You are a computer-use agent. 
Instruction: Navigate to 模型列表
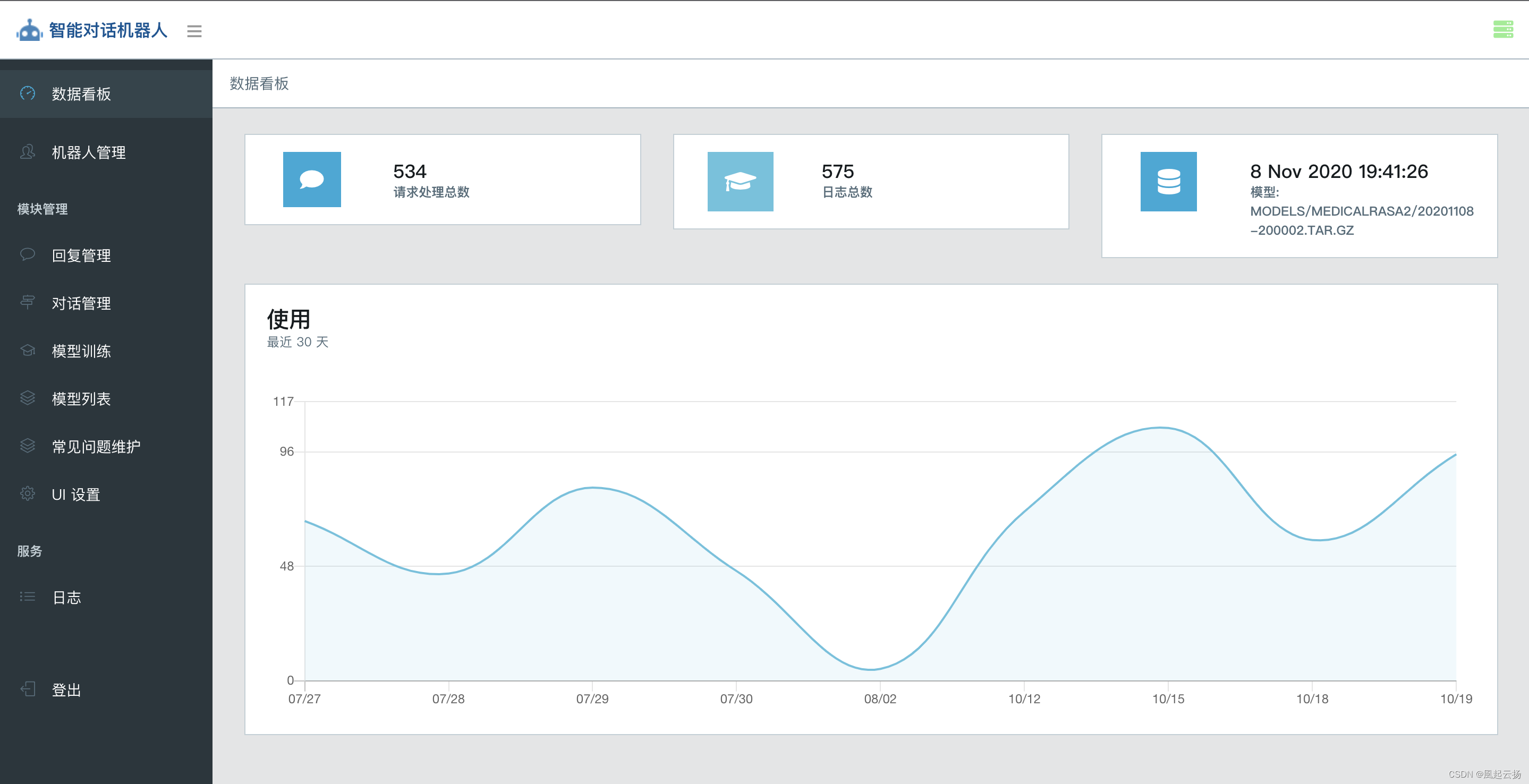click(x=81, y=399)
